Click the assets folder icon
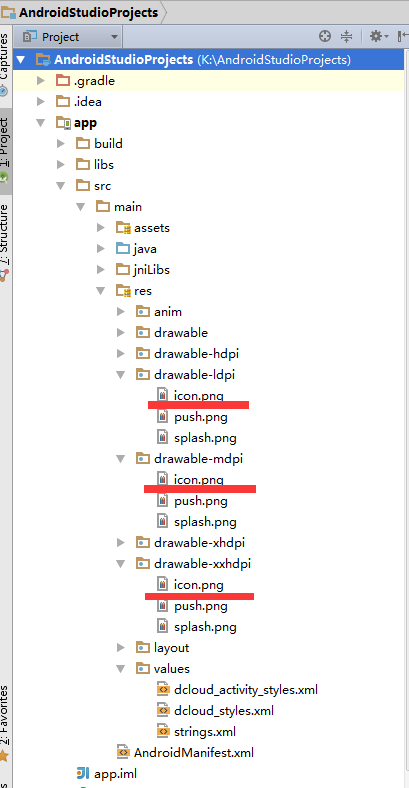This screenshot has width=409, height=788. [x=123, y=228]
